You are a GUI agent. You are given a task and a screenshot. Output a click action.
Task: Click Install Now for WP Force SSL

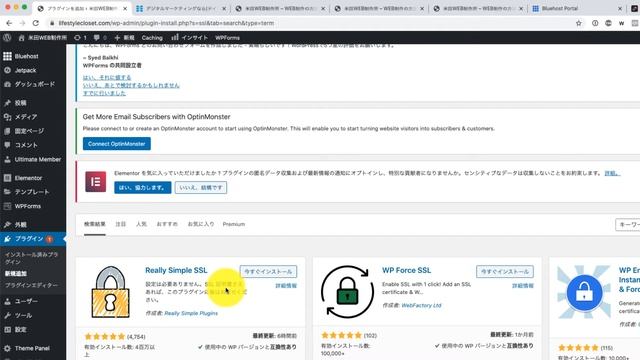[x=504, y=271]
